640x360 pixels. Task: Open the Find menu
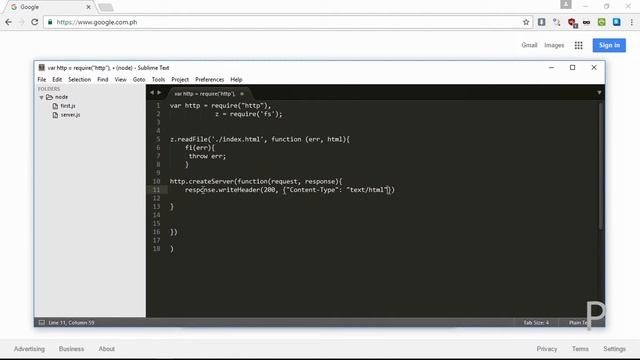(x=102, y=80)
